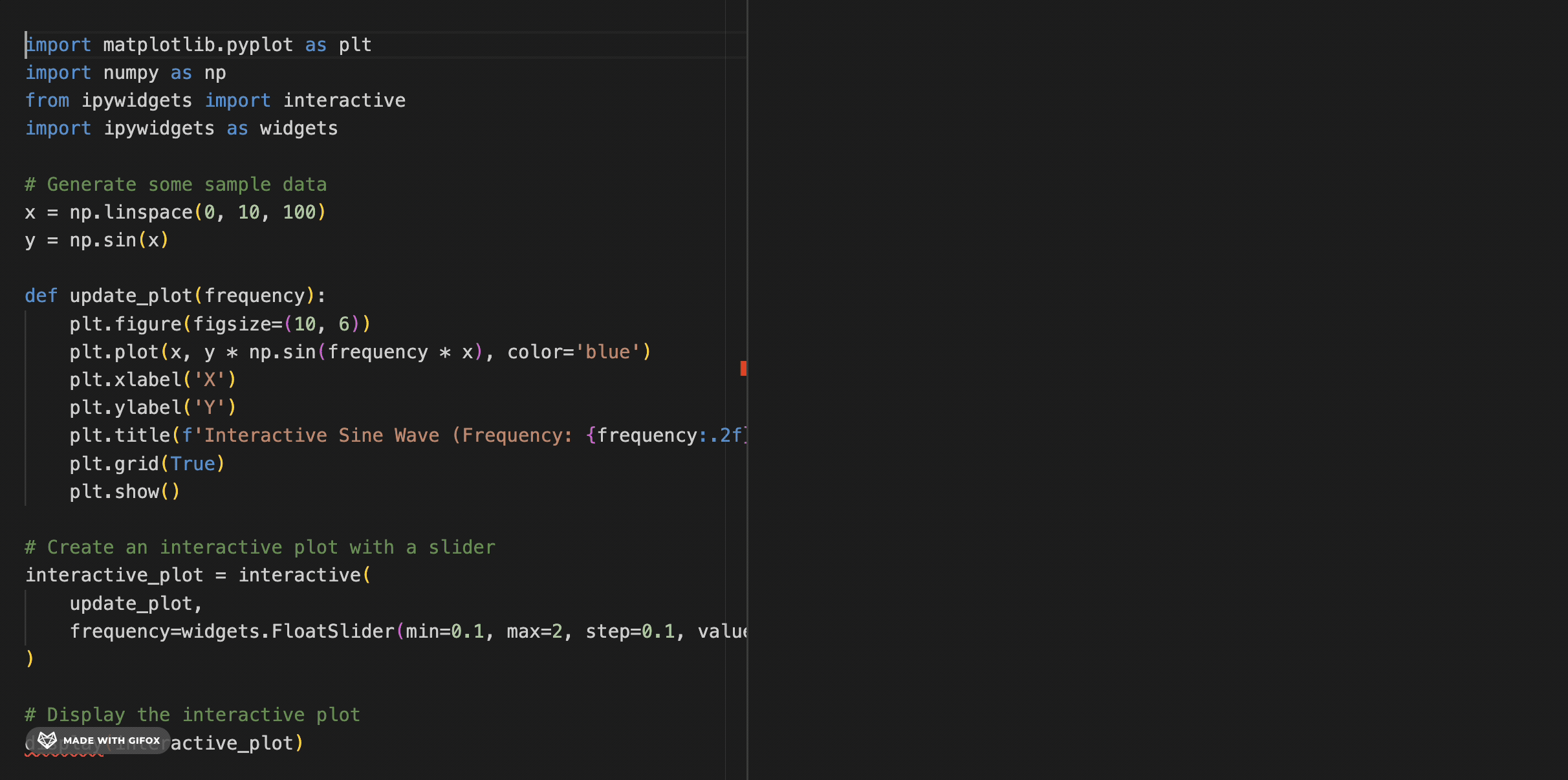Click the MADE WITH GIFOX badge text
Screen dimensions: 1568x780
tap(111, 741)
